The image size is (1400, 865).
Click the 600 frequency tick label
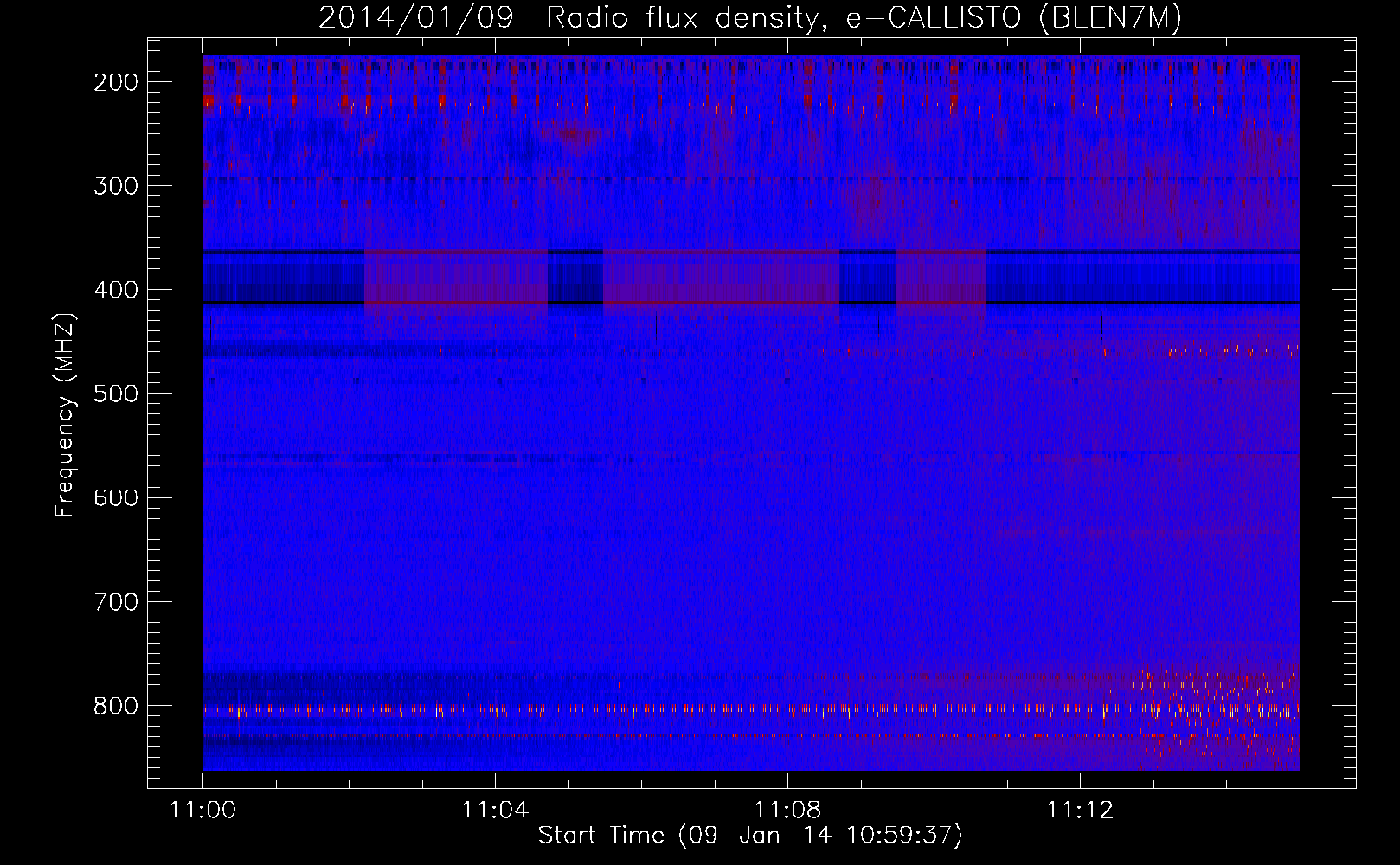click(115, 497)
